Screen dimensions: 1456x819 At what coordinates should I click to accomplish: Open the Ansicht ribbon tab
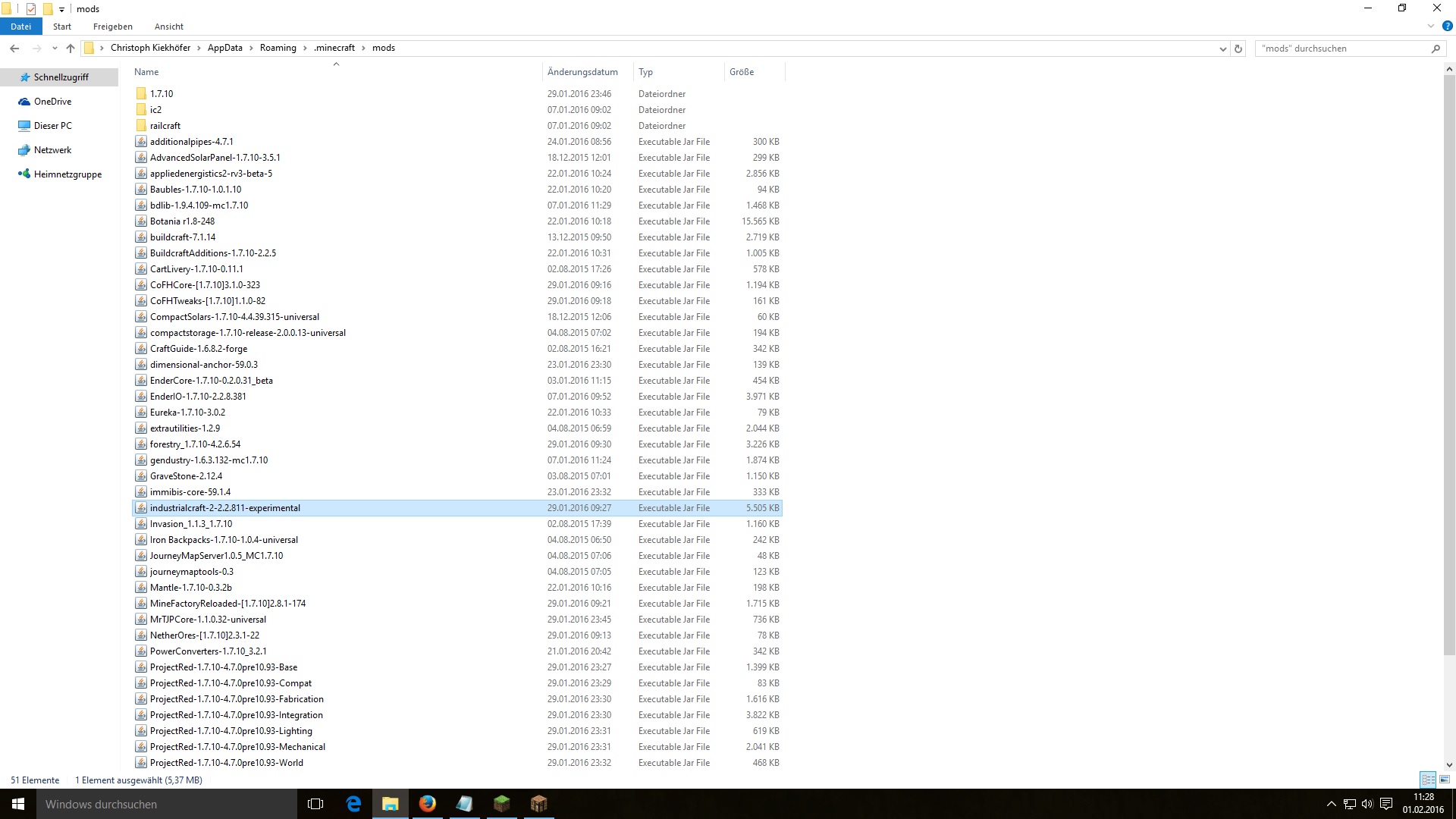point(168,27)
